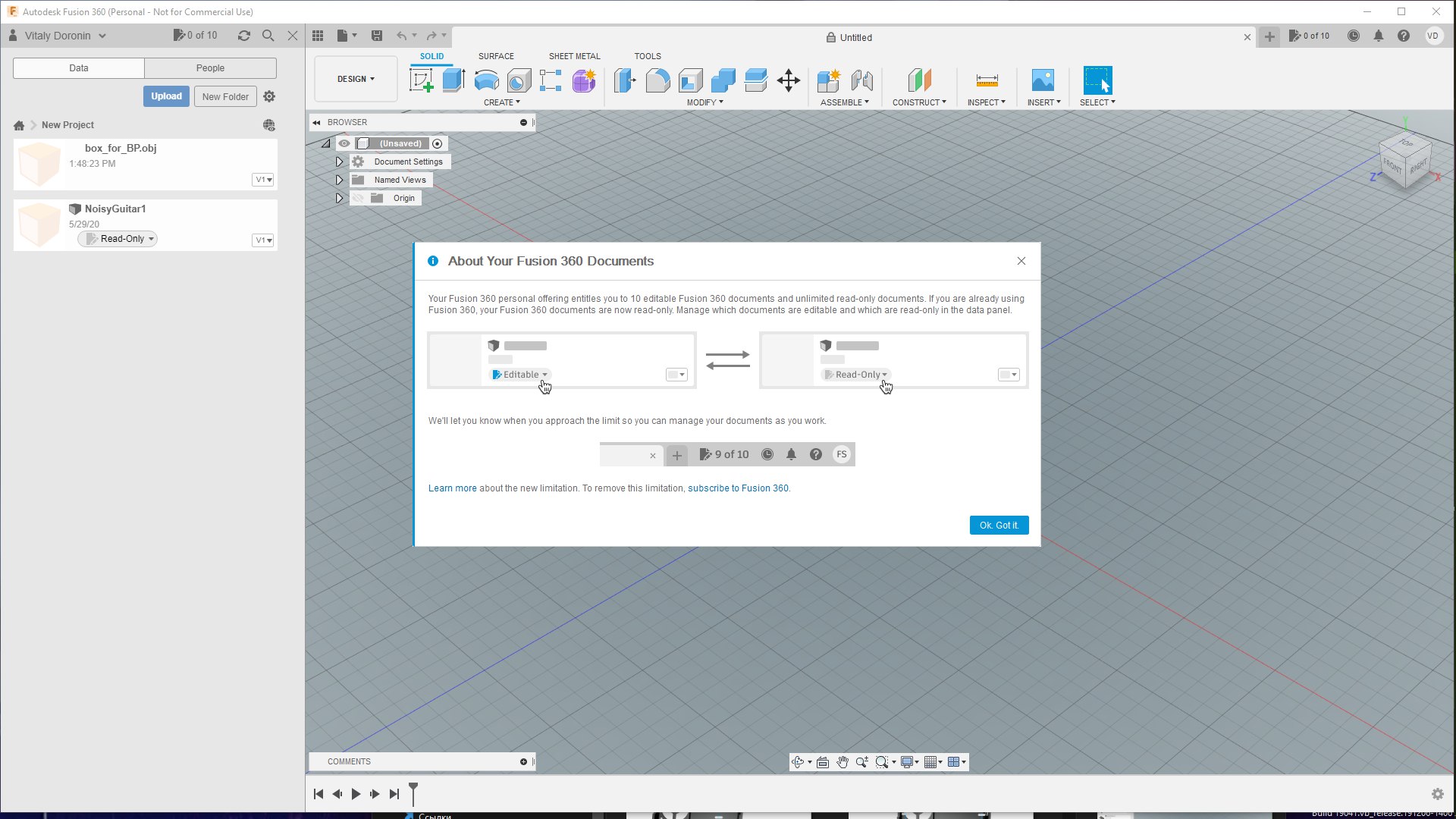
Task: Pick the Hole tool icon
Action: pyautogui.click(x=519, y=80)
